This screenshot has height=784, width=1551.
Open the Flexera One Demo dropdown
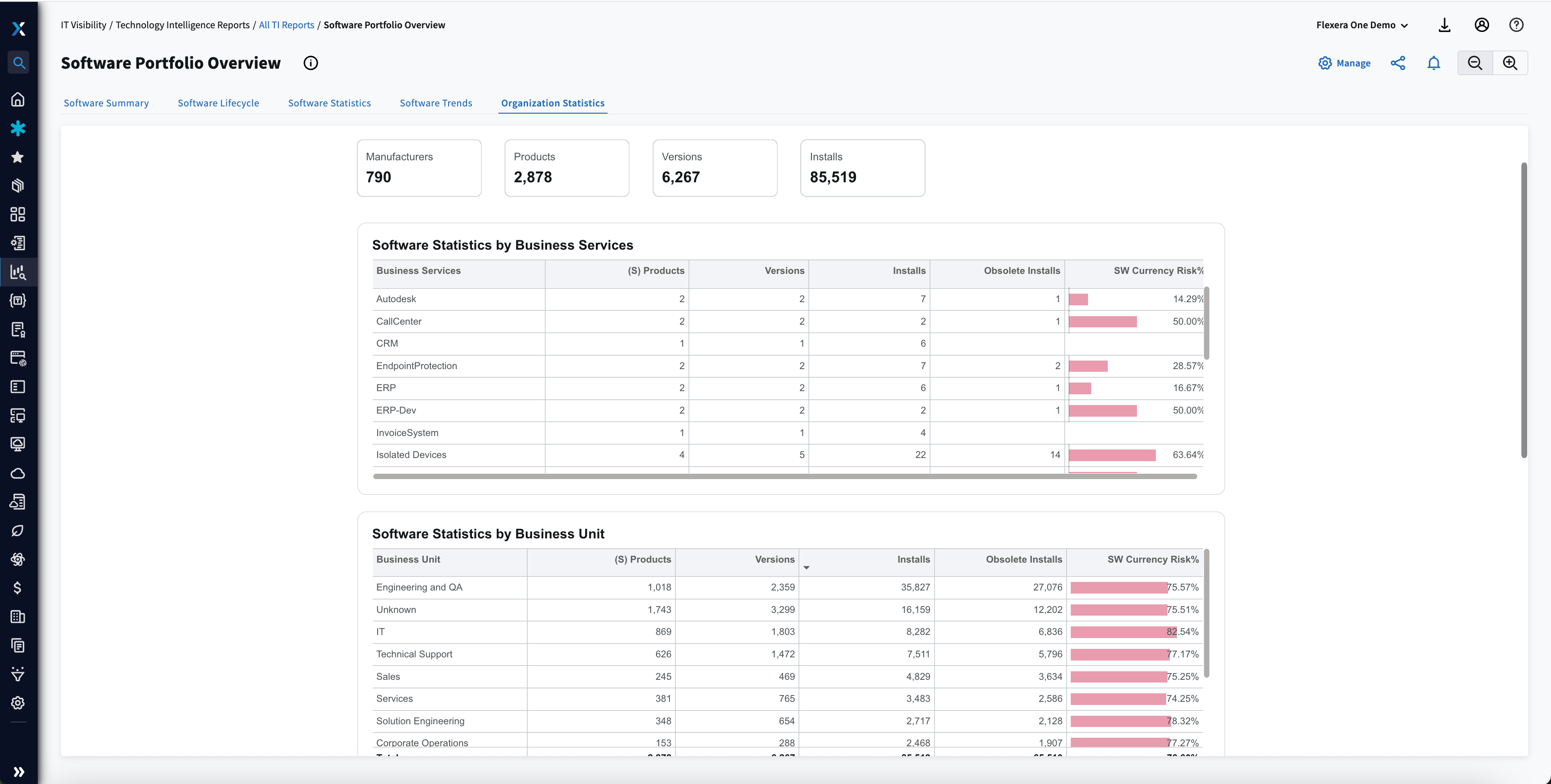click(x=1362, y=25)
